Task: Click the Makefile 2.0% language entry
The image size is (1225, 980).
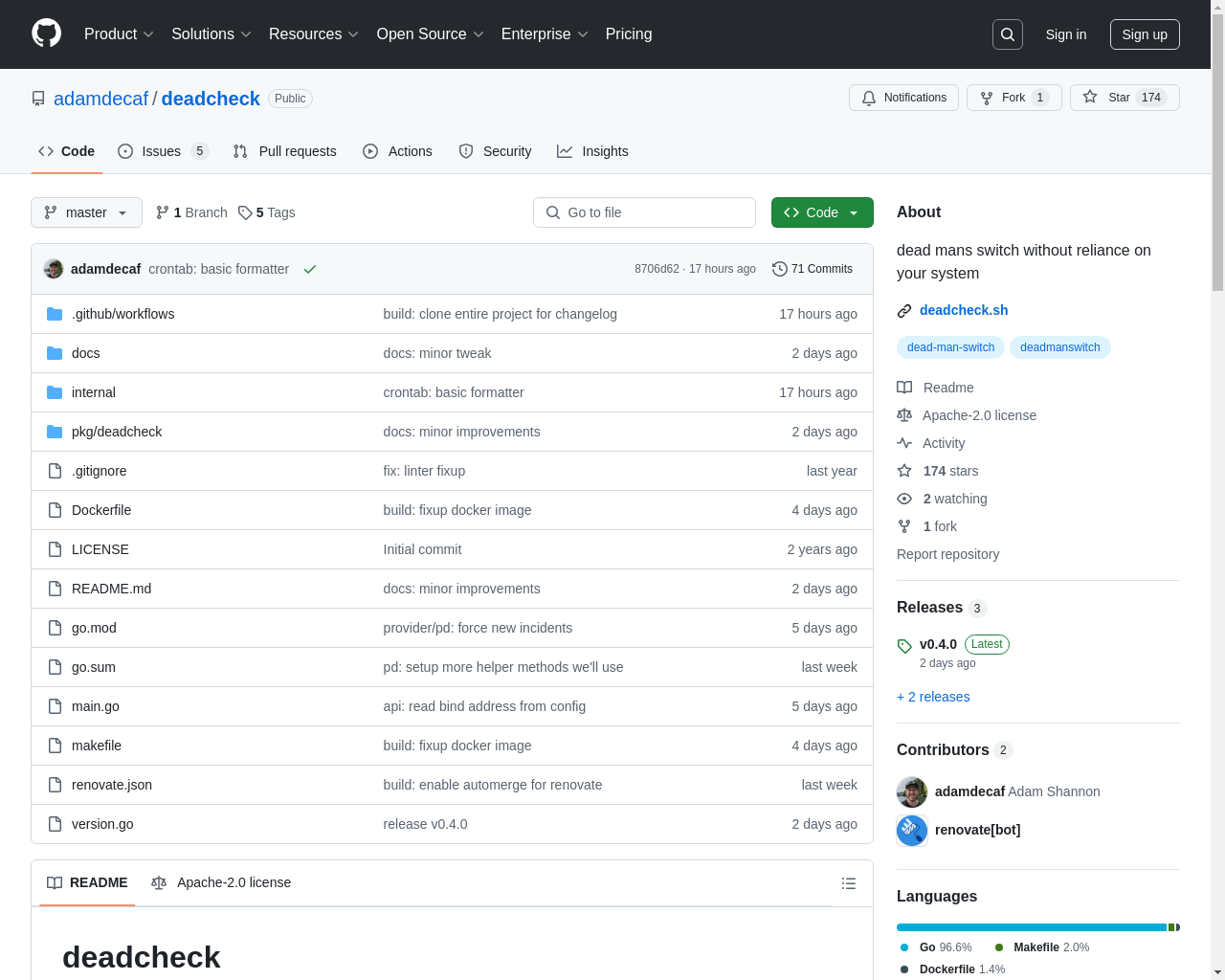Action: tap(1041, 947)
